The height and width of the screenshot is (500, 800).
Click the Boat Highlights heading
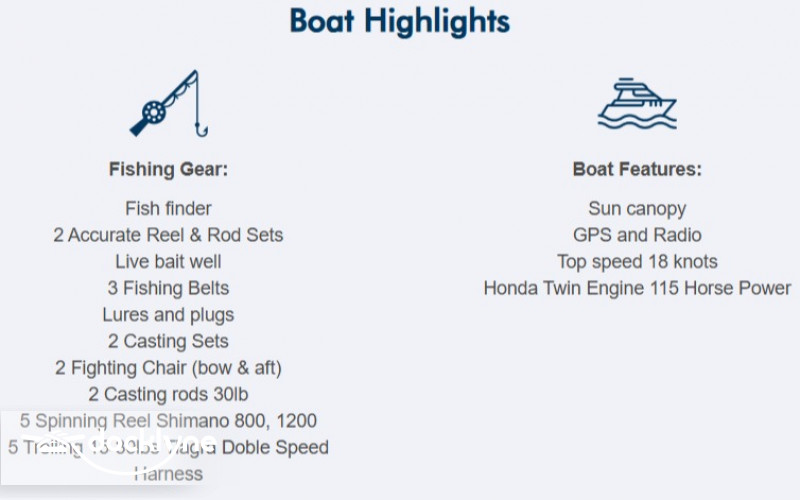pyautogui.click(x=400, y=21)
